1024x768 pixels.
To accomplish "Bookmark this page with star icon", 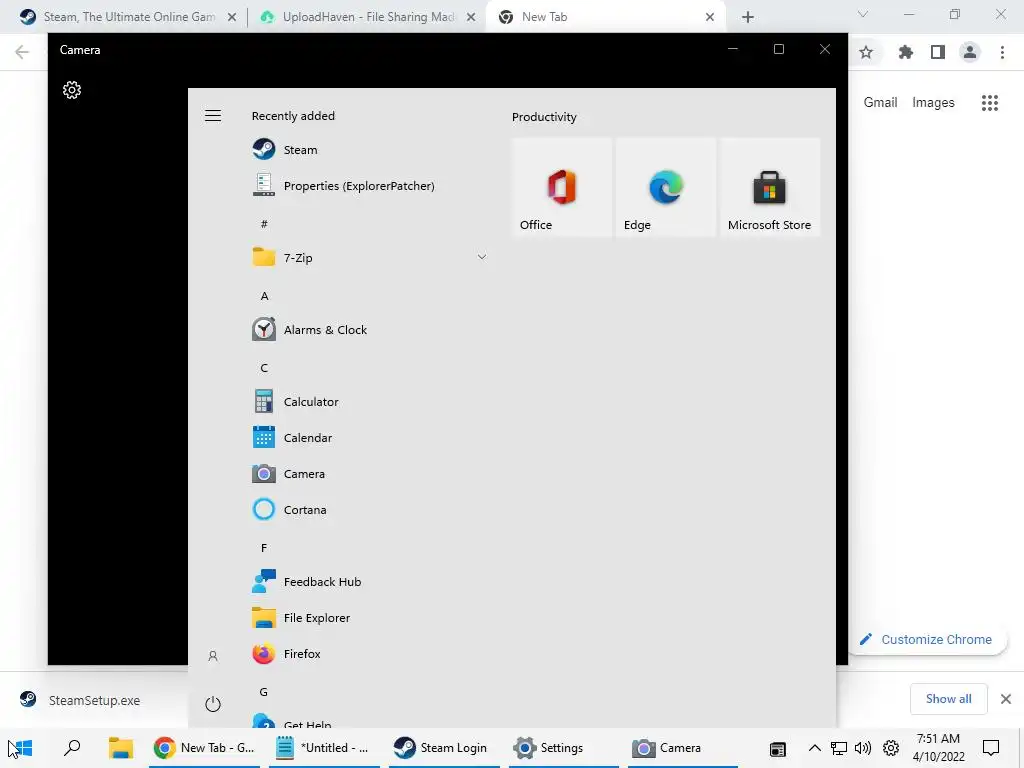I will pos(866,52).
